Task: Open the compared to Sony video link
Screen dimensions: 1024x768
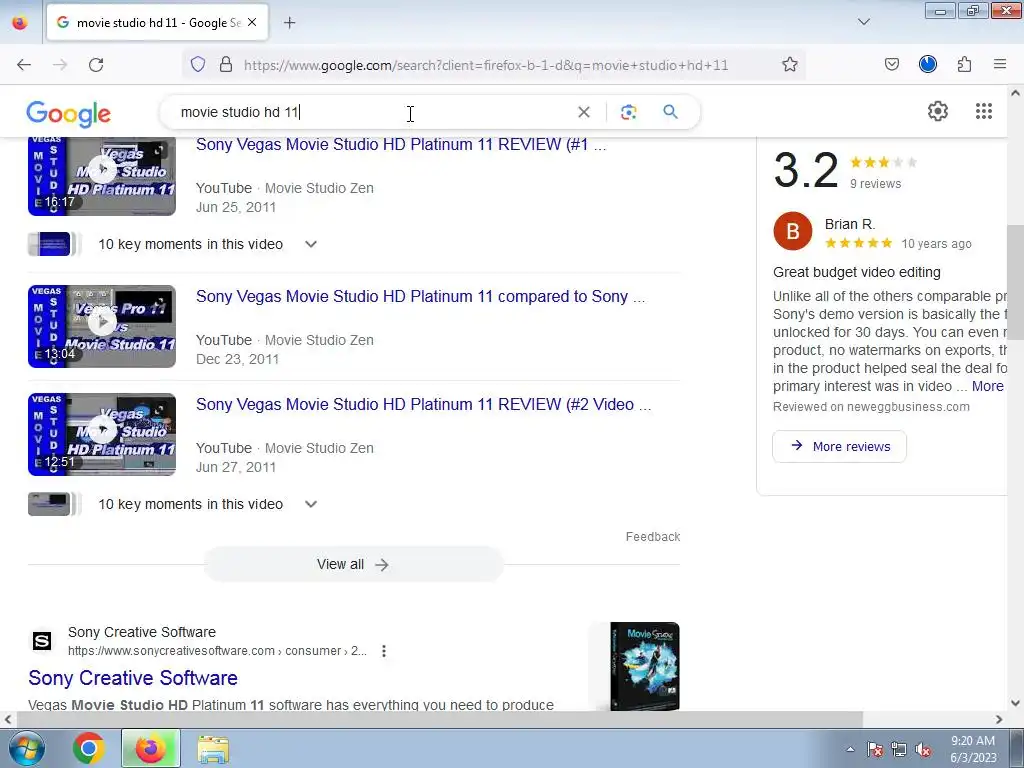Action: pos(421,296)
